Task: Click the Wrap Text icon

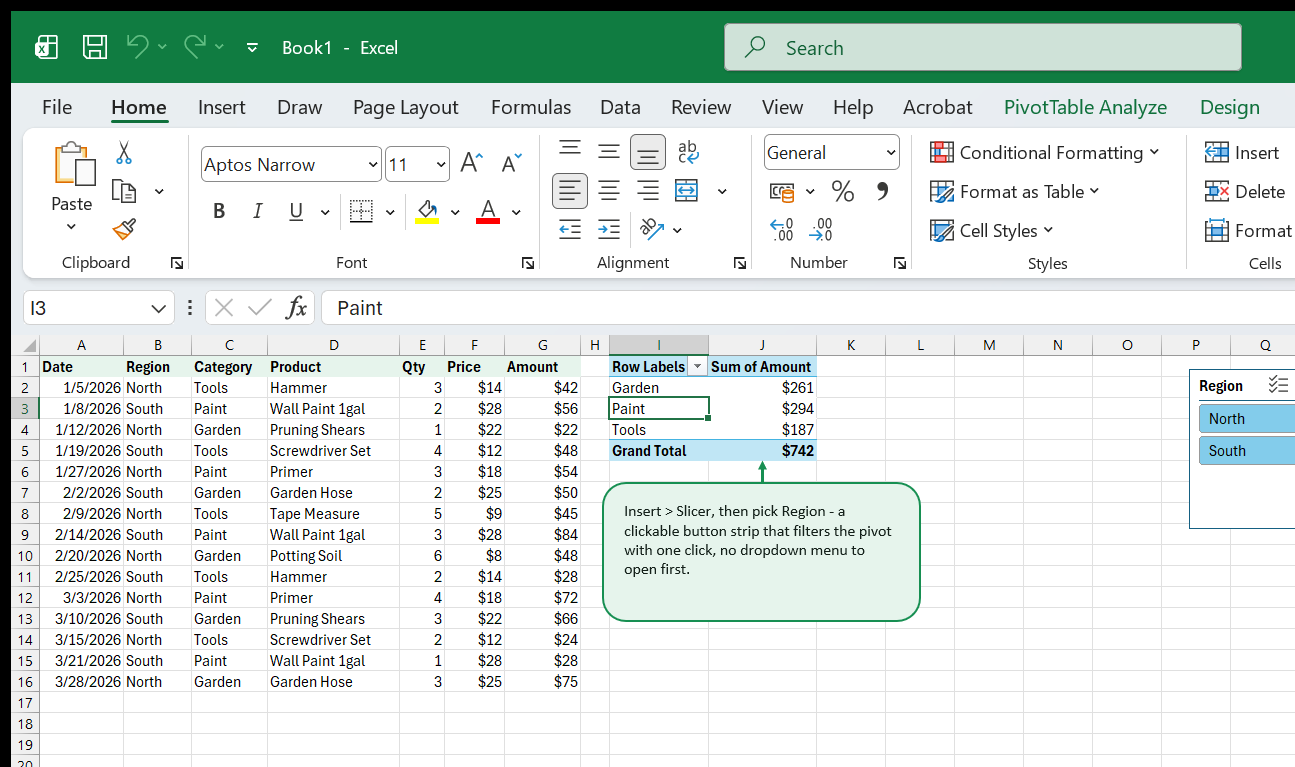Action: coord(688,152)
